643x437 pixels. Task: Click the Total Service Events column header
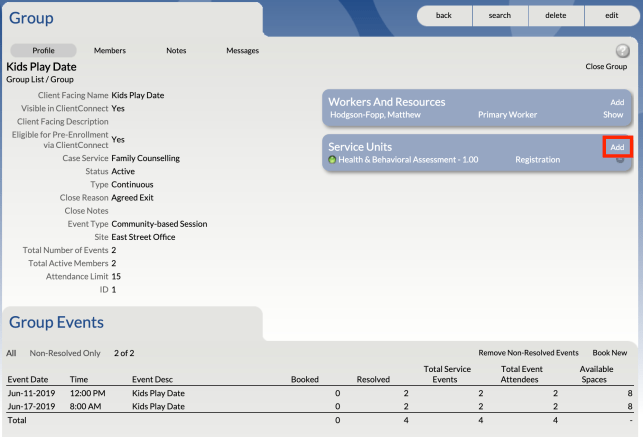tap(447, 374)
